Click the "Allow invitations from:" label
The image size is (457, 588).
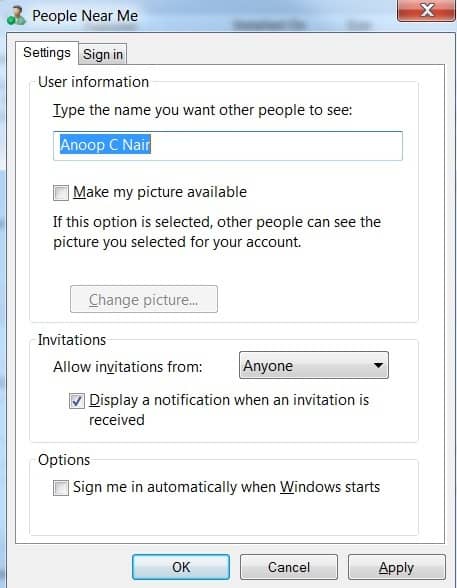coord(128,366)
